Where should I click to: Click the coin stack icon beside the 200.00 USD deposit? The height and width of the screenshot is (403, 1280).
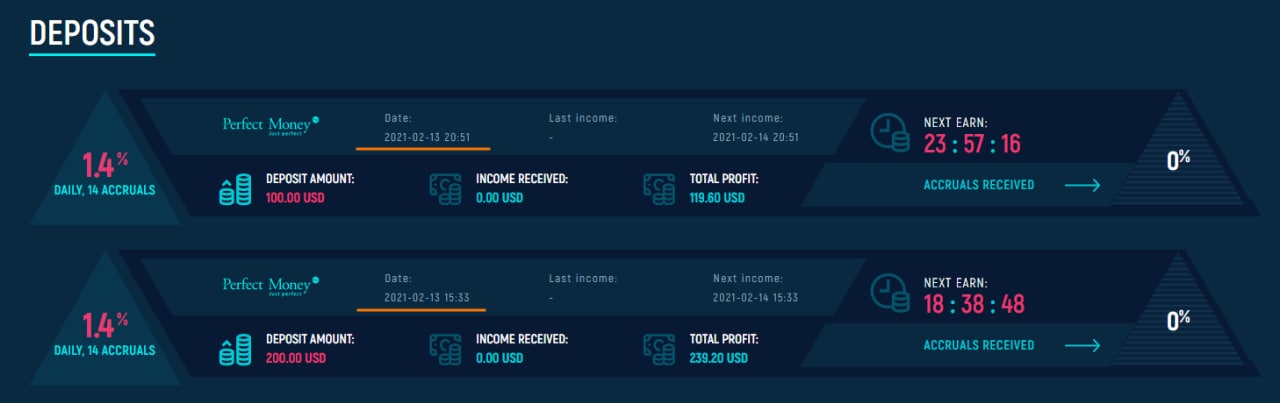[235, 349]
